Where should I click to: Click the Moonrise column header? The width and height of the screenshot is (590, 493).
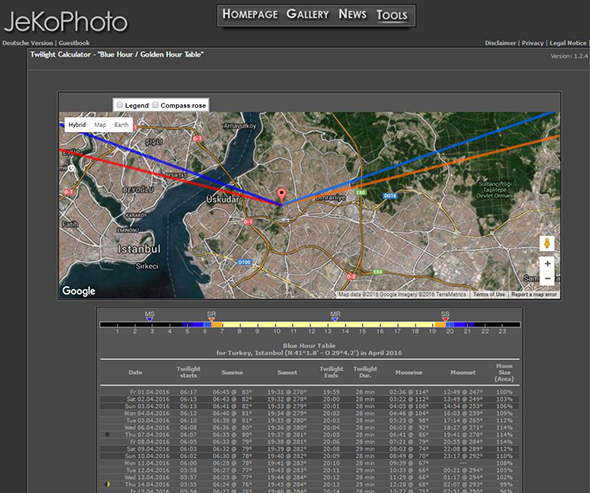click(x=409, y=373)
